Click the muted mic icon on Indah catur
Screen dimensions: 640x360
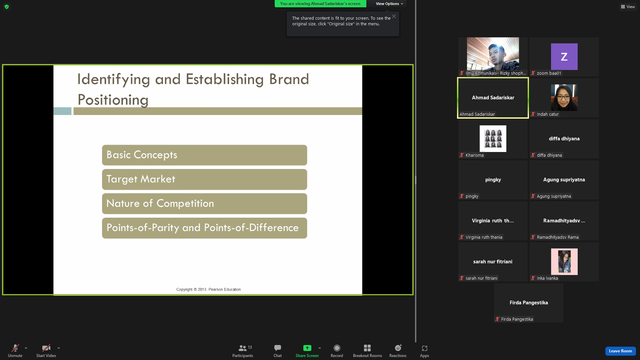click(533, 114)
